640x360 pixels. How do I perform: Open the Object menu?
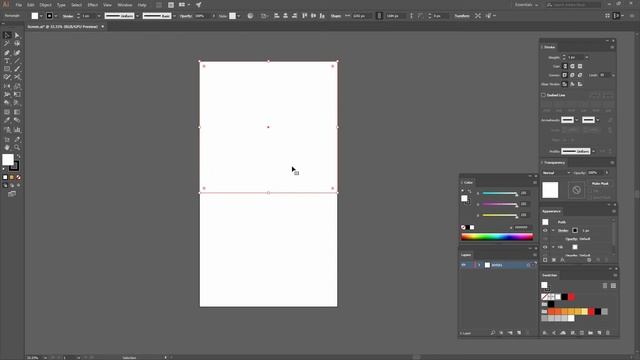coord(45,5)
